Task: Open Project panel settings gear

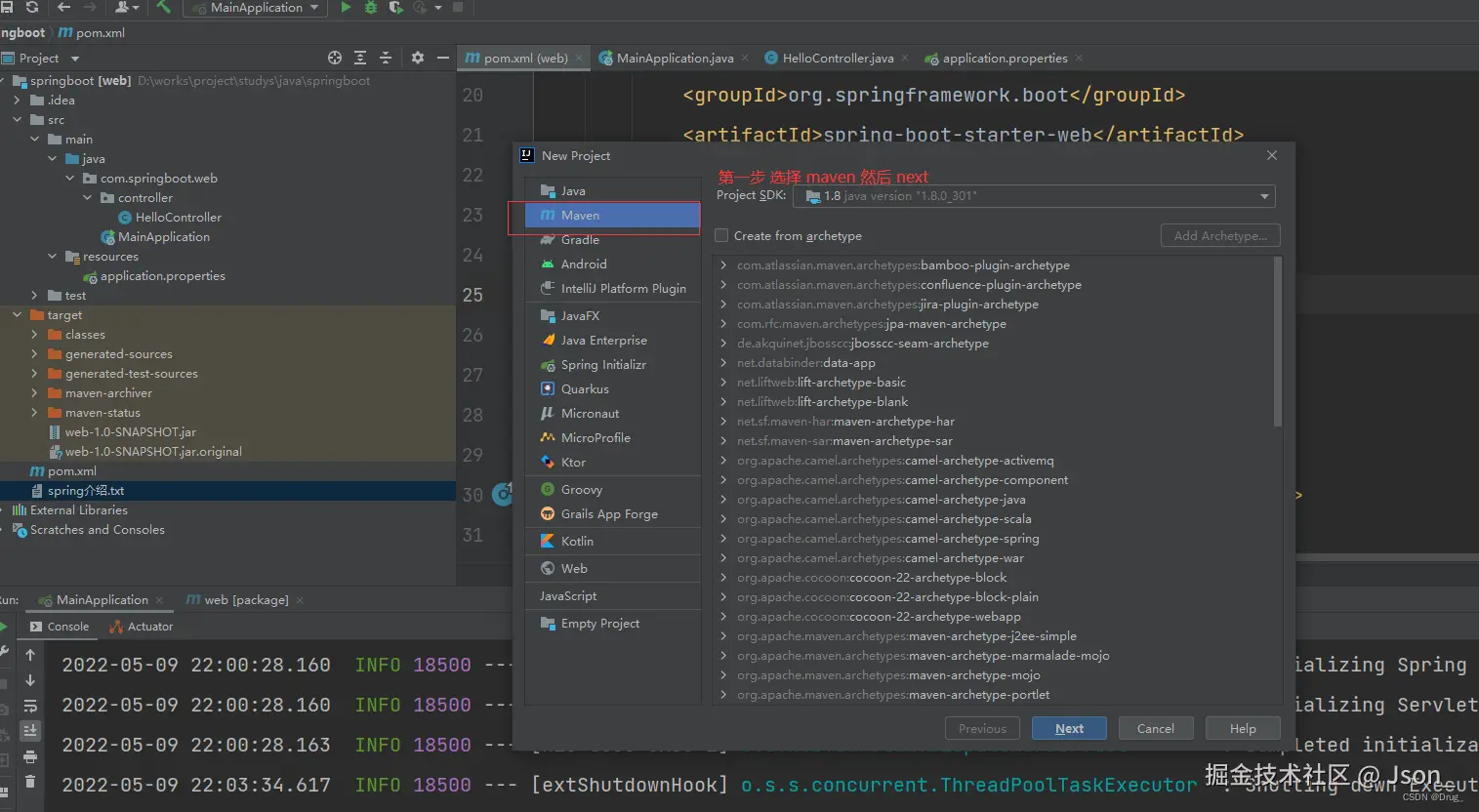Action: (x=418, y=58)
